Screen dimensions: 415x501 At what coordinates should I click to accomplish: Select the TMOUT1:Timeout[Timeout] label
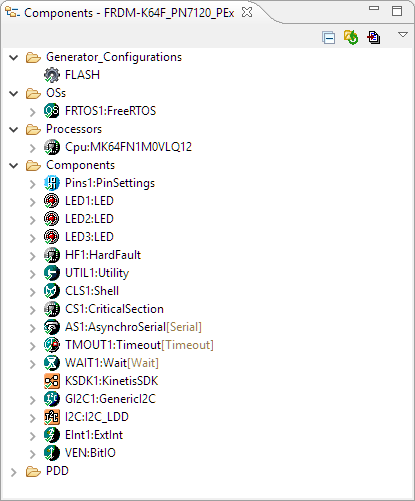[x=139, y=345]
